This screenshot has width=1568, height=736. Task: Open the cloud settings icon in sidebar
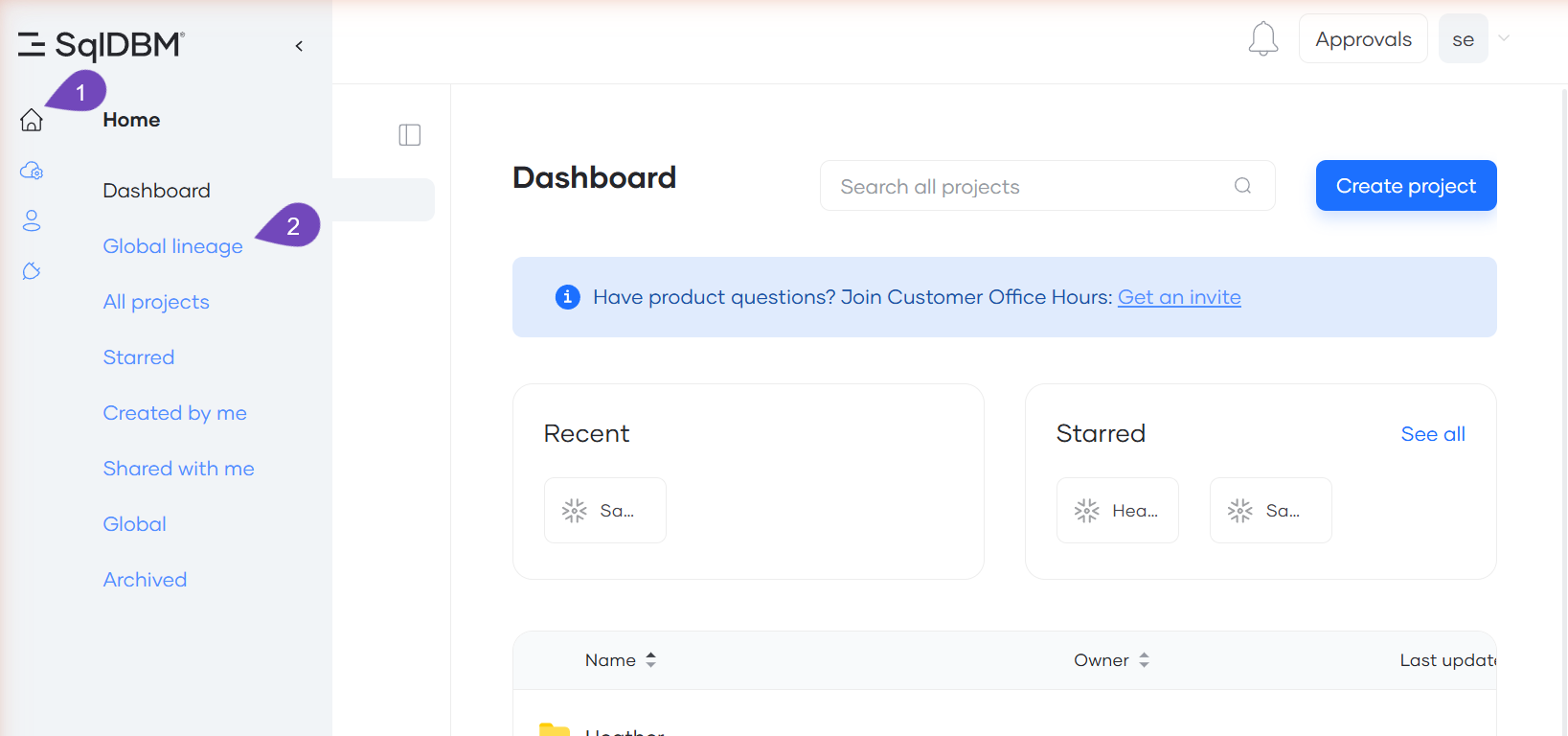[32, 171]
